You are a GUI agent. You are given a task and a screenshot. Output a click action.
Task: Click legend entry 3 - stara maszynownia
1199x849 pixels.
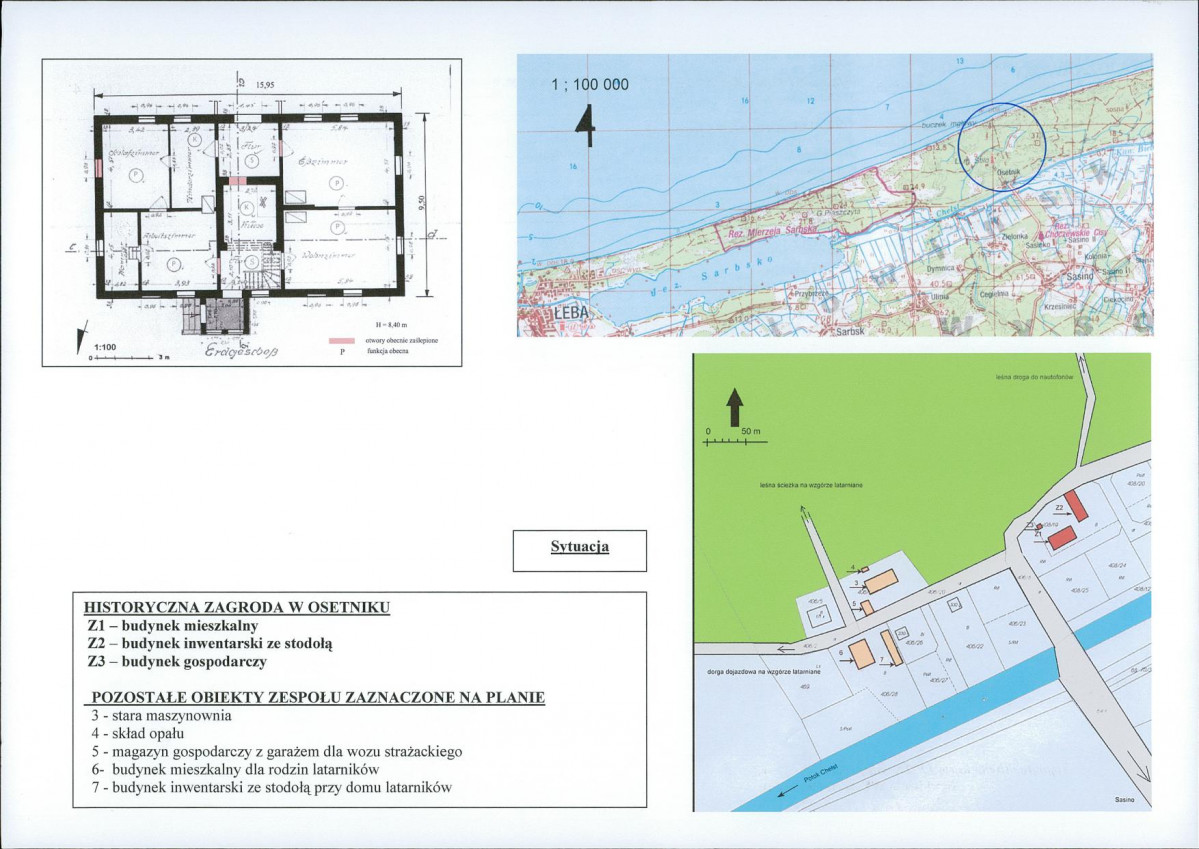[x=161, y=716]
